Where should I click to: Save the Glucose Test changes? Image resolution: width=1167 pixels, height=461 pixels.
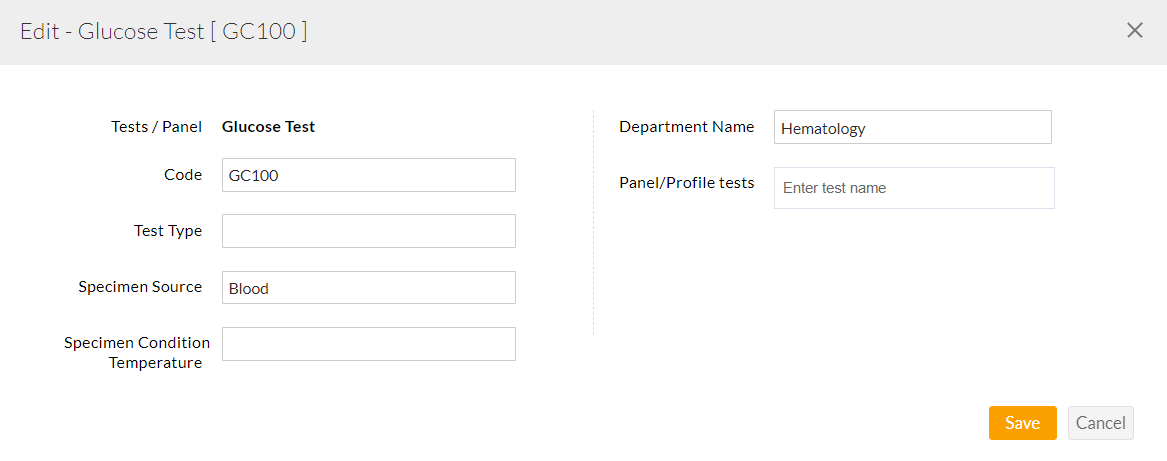pyautogui.click(x=1022, y=423)
